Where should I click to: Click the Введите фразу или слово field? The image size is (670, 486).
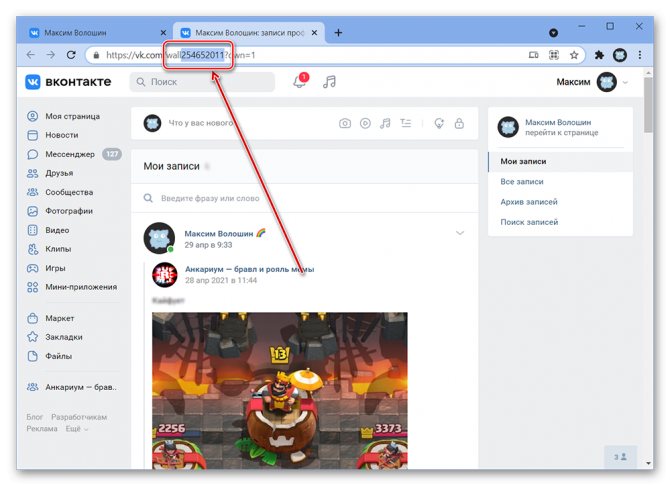click(x=304, y=198)
